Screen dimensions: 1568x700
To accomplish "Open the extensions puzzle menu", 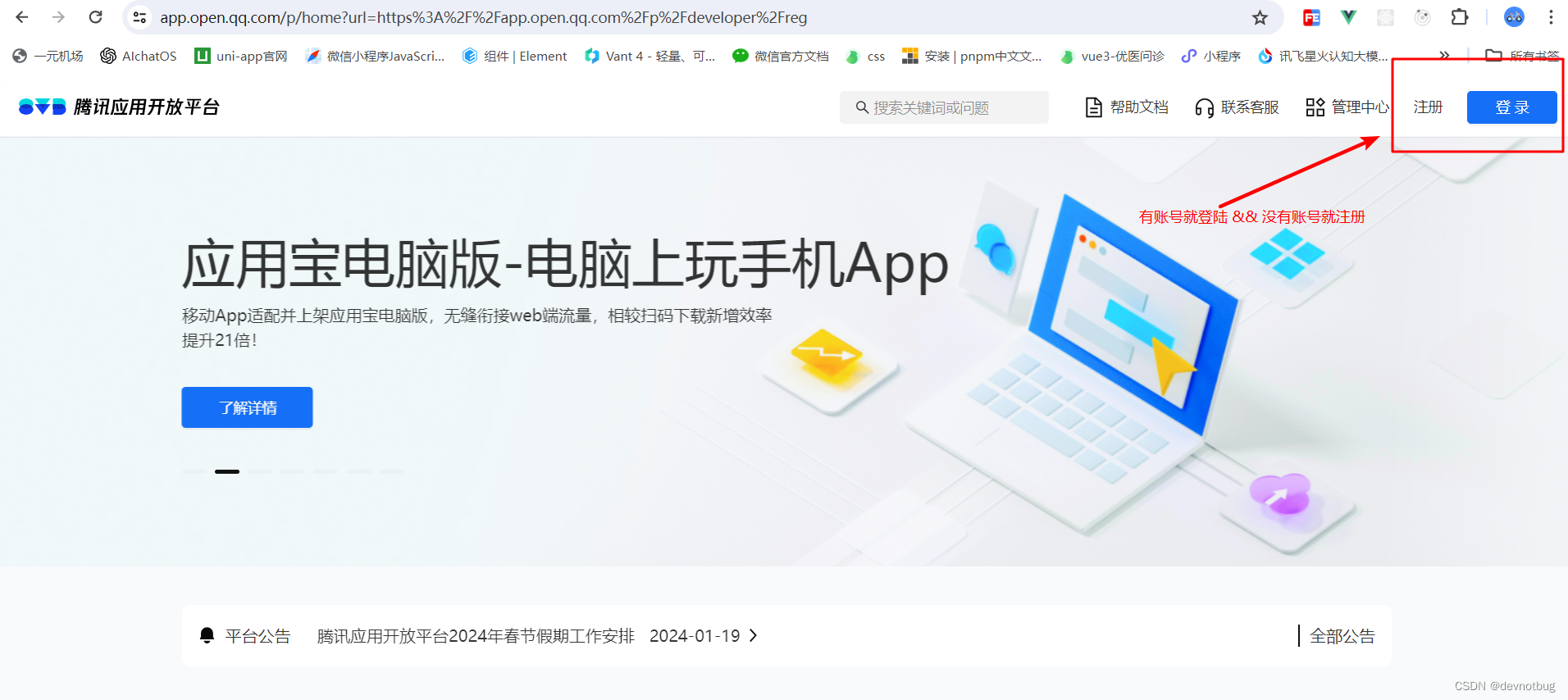I will pos(1460,17).
